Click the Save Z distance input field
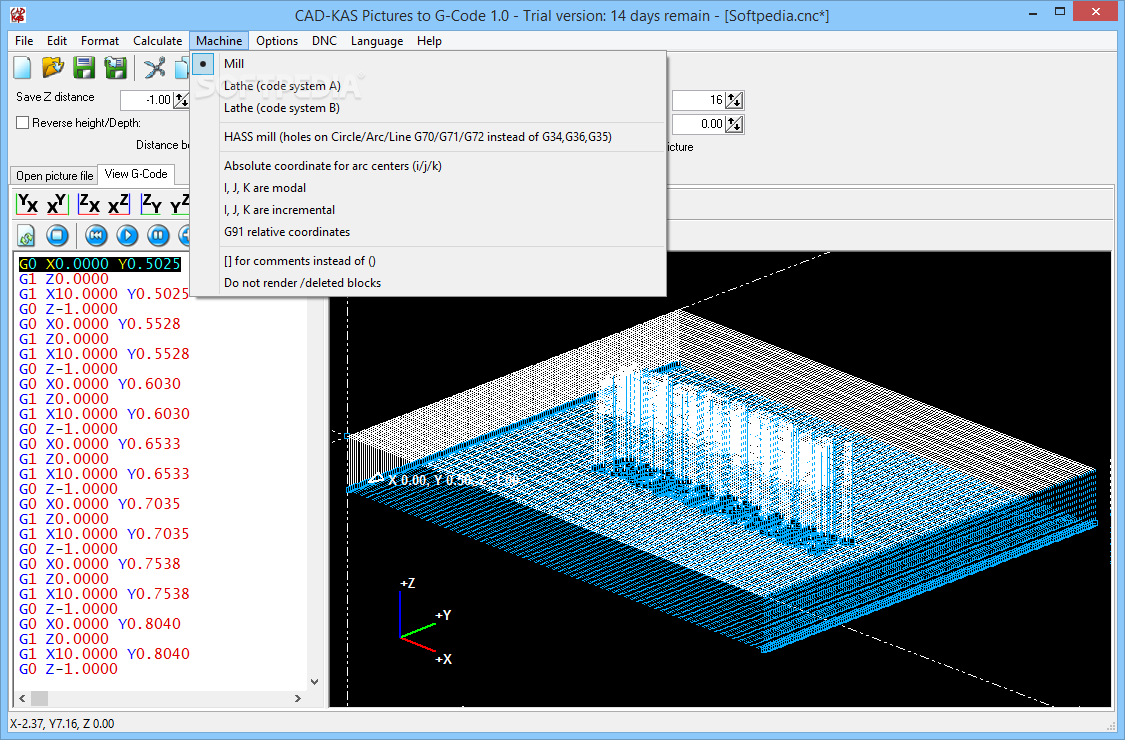This screenshot has height=740, width=1125. pyautogui.click(x=146, y=100)
